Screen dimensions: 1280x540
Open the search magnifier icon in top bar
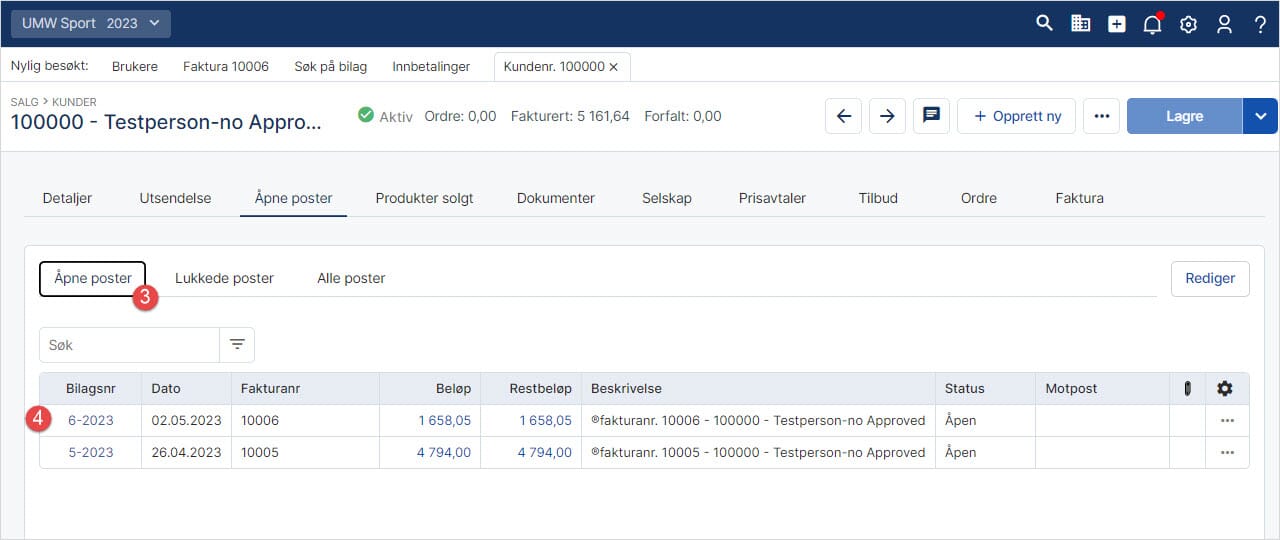point(1044,24)
